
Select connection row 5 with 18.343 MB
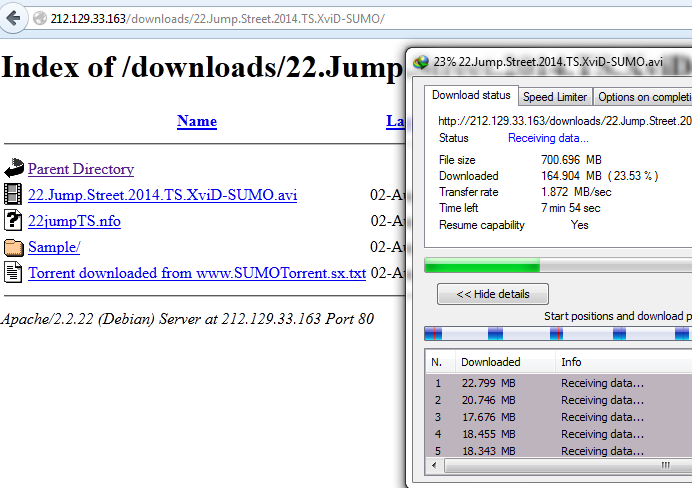tap(559, 450)
